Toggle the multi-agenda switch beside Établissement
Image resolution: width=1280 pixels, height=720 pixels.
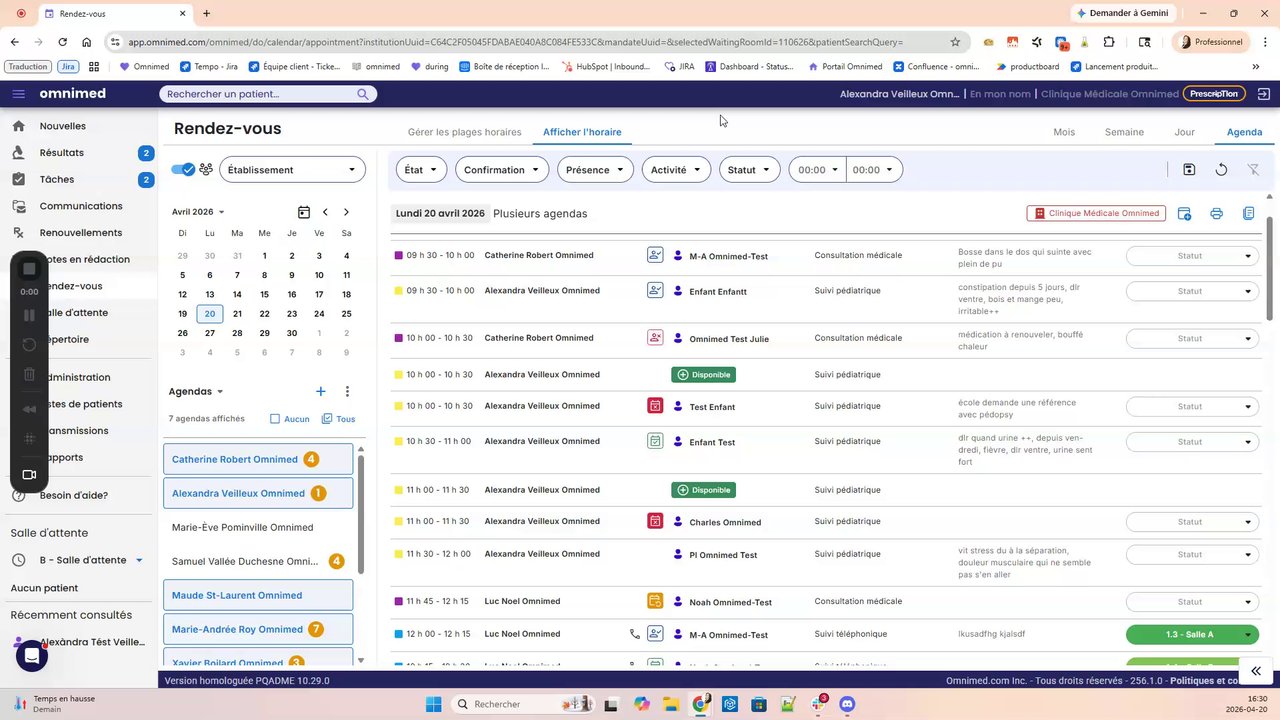coord(183,169)
